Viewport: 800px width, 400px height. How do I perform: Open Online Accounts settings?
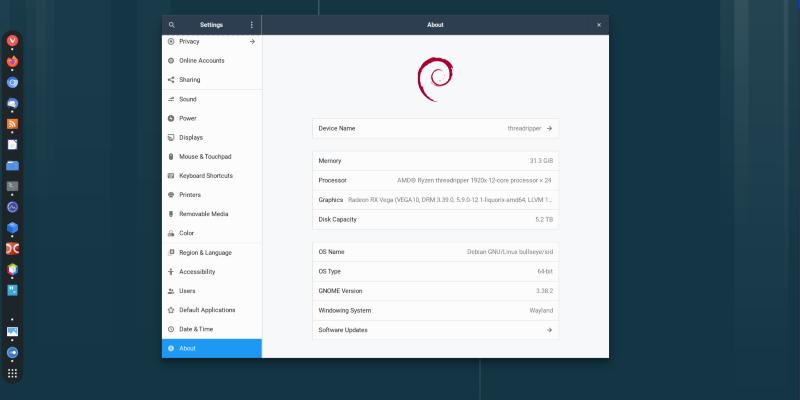201,61
